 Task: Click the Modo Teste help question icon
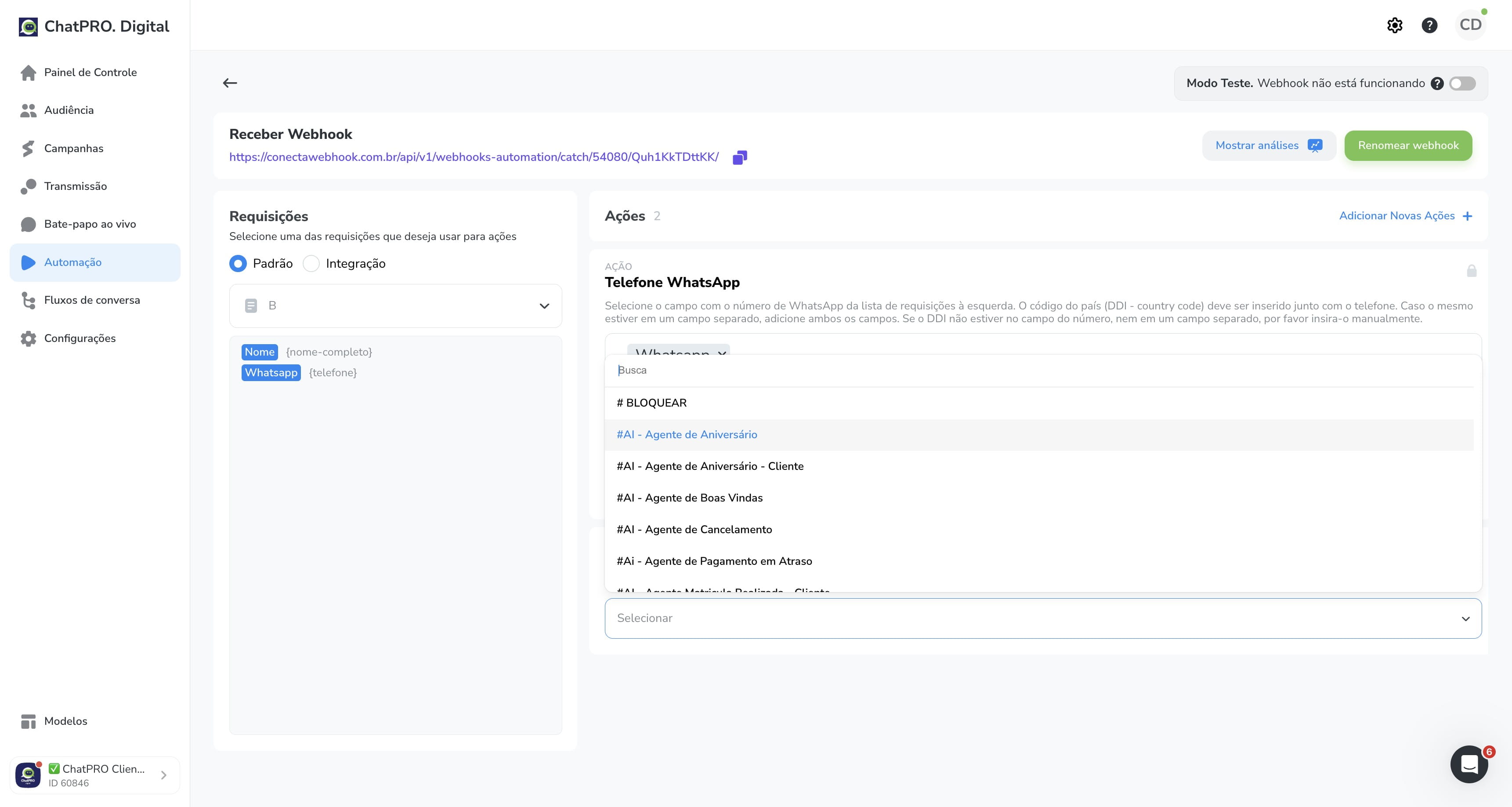click(x=1437, y=84)
